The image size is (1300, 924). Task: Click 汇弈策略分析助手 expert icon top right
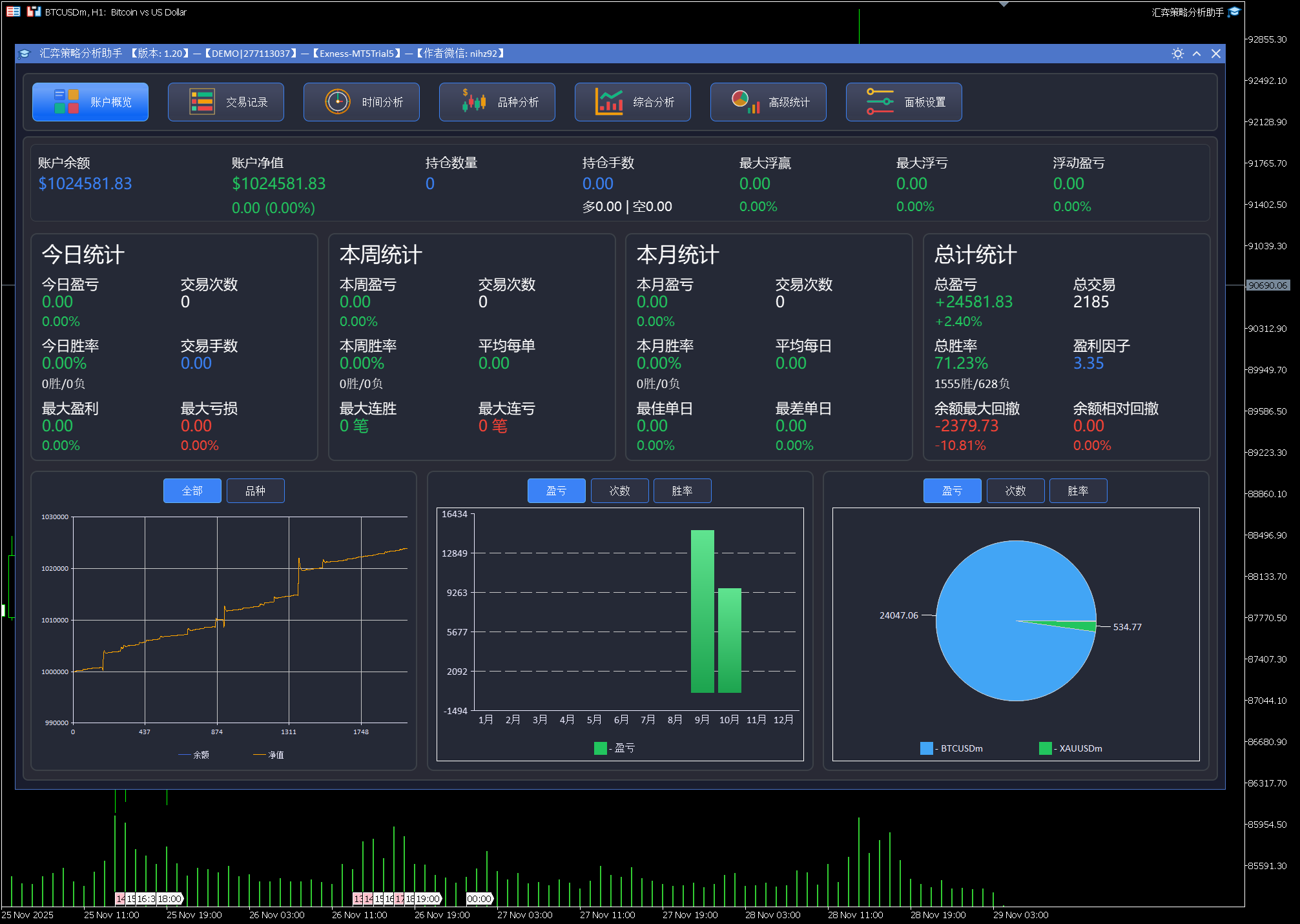(x=1233, y=12)
